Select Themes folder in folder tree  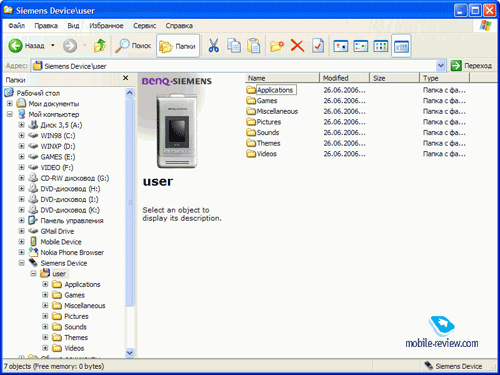click(x=76, y=337)
